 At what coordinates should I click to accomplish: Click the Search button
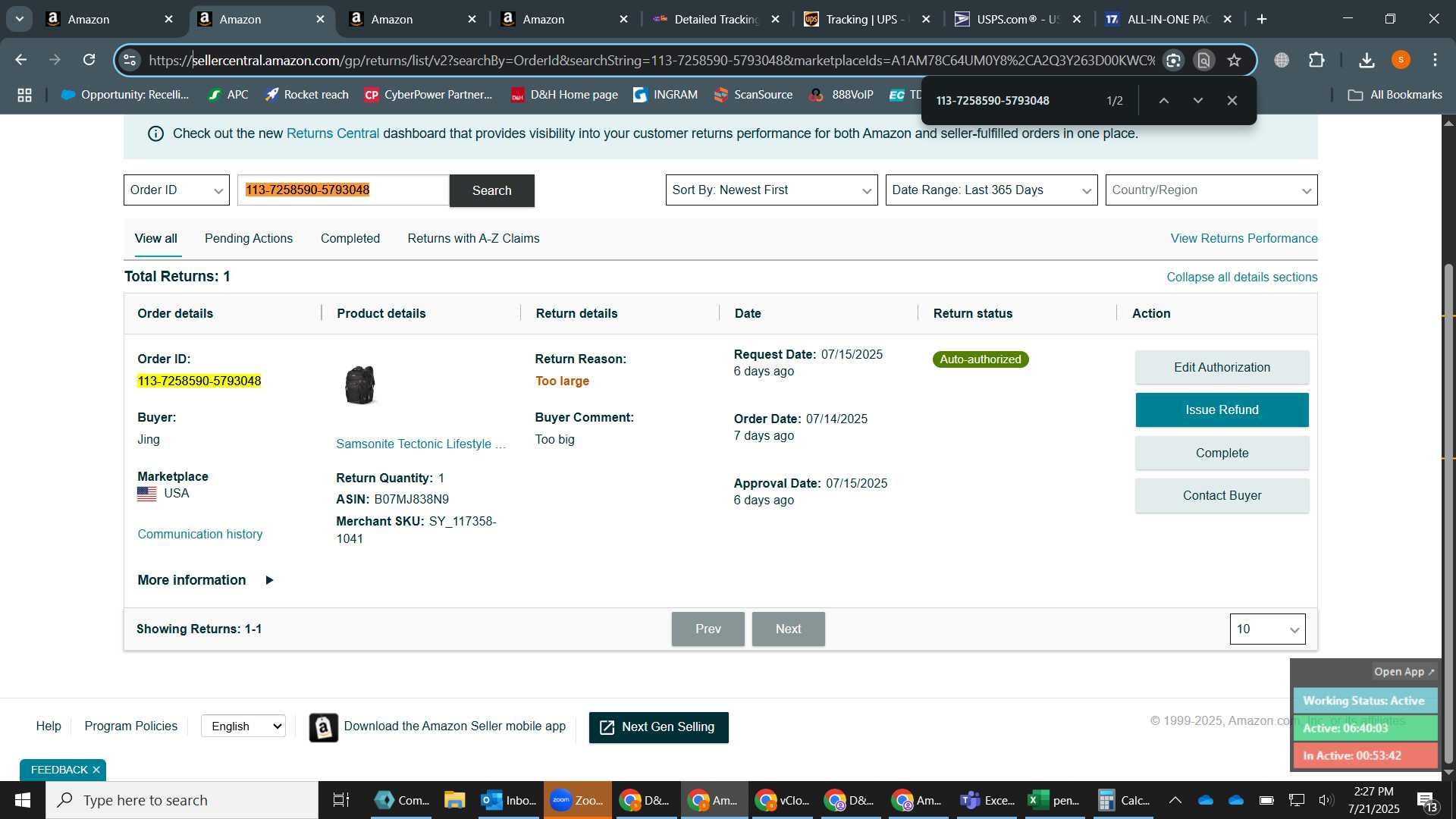[x=492, y=190]
